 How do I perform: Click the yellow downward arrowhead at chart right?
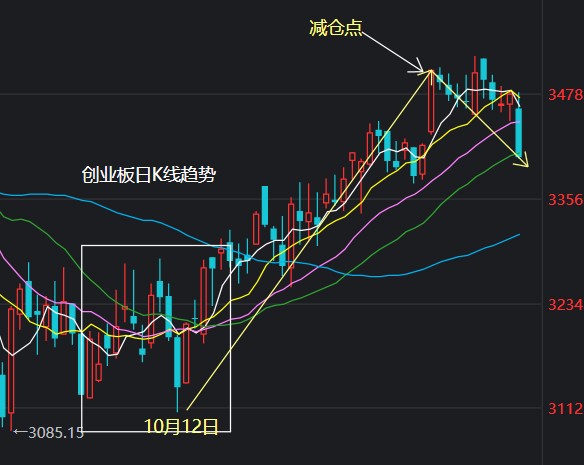pos(524,161)
